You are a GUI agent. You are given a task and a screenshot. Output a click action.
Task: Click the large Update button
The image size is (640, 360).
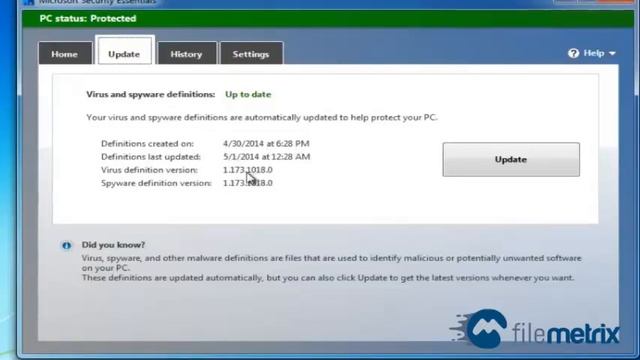[511, 159]
